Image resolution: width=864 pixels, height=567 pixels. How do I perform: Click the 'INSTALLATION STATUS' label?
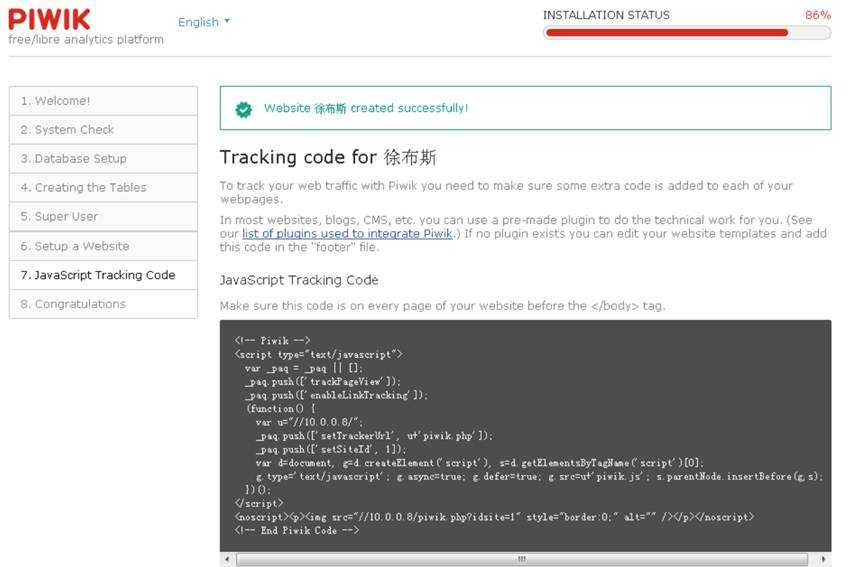point(606,15)
